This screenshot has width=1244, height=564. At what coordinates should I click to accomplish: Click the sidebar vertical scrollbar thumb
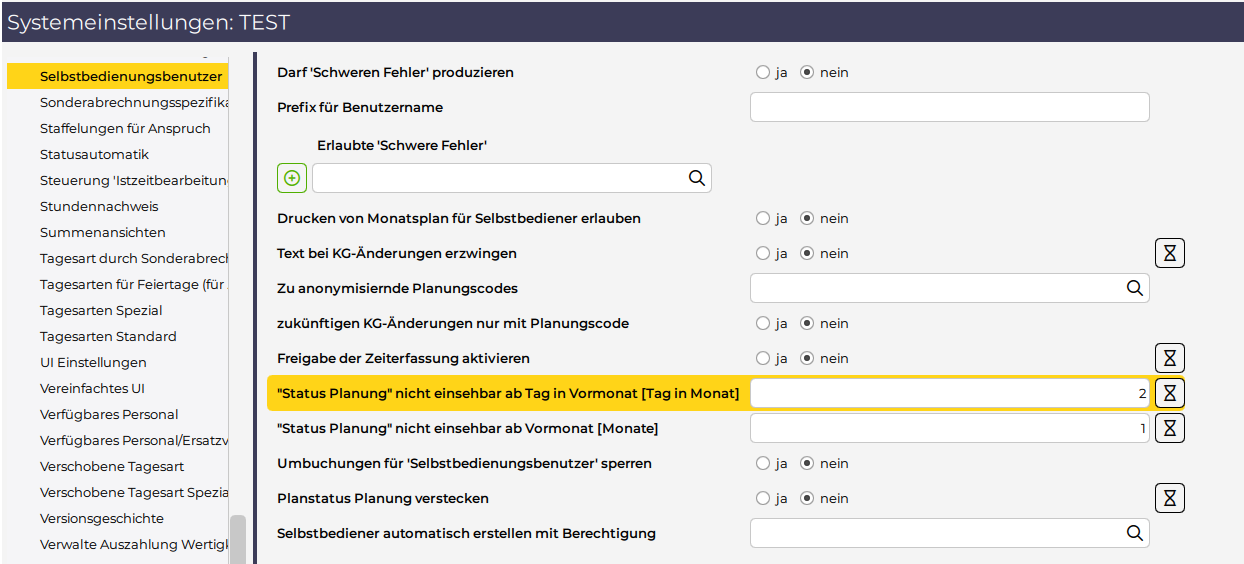(x=237, y=538)
